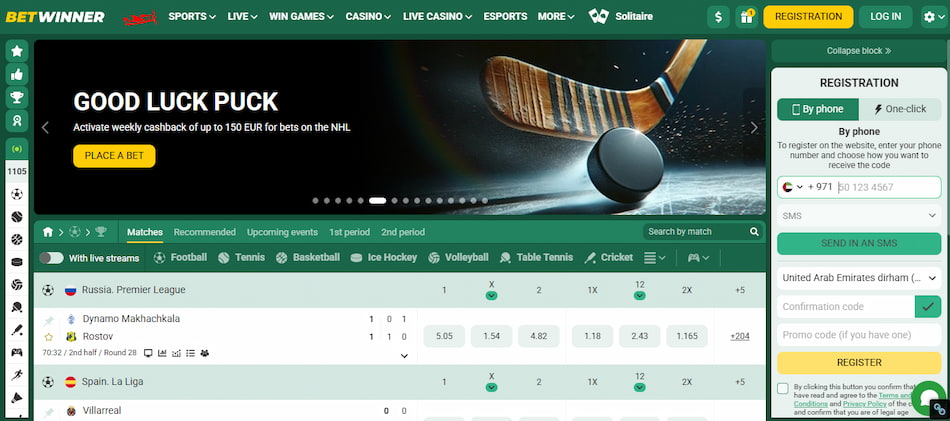Open the Live dropdown menu
The width and height of the screenshot is (950, 421).
pos(242,17)
